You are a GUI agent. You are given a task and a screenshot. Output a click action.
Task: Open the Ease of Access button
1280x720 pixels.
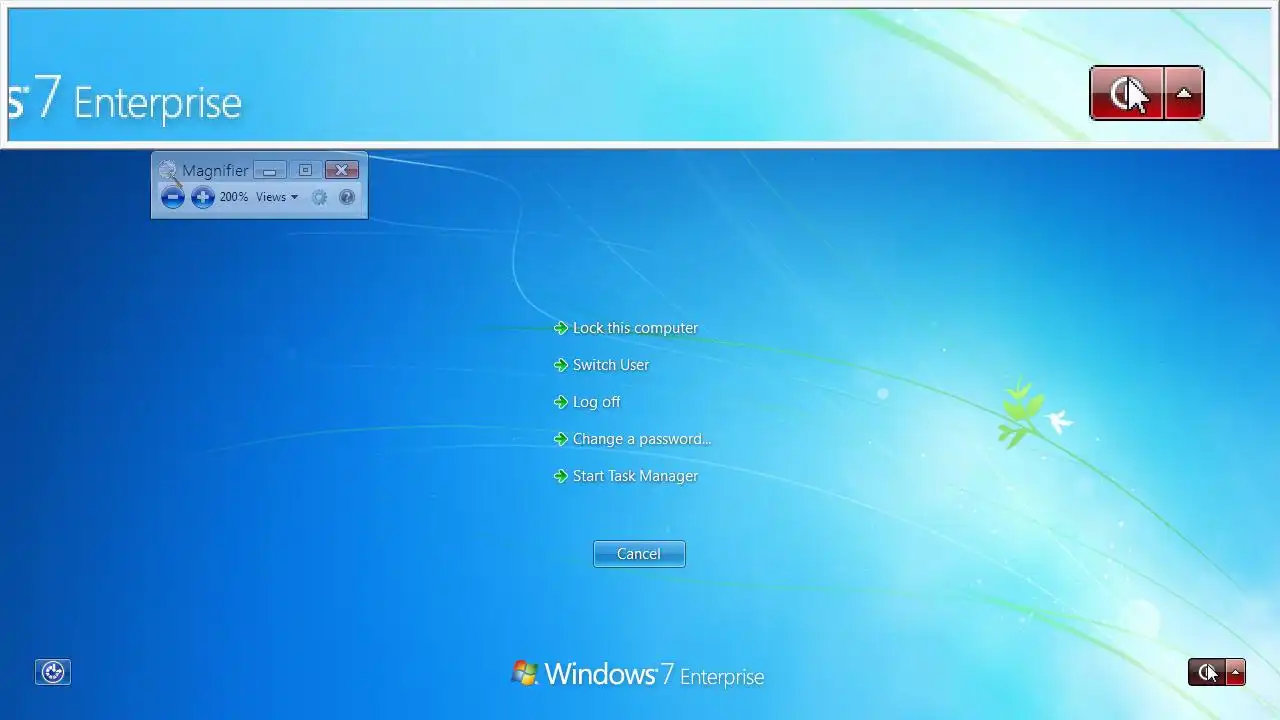tap(53, 672)
